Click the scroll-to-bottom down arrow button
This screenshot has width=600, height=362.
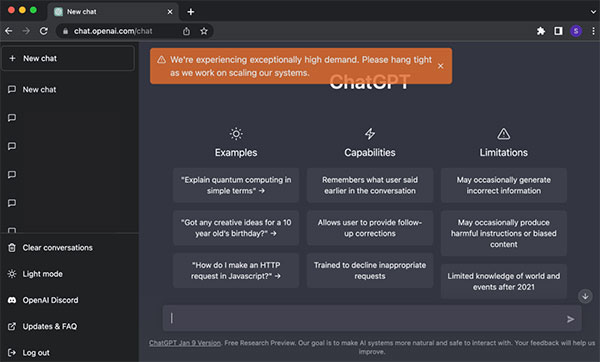[585, 296]
